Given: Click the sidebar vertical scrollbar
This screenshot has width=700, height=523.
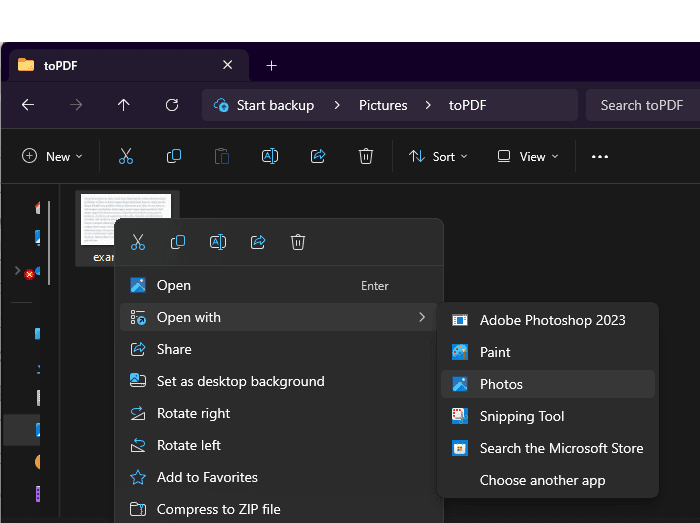Looking at the screenshot, I should 49,243.
